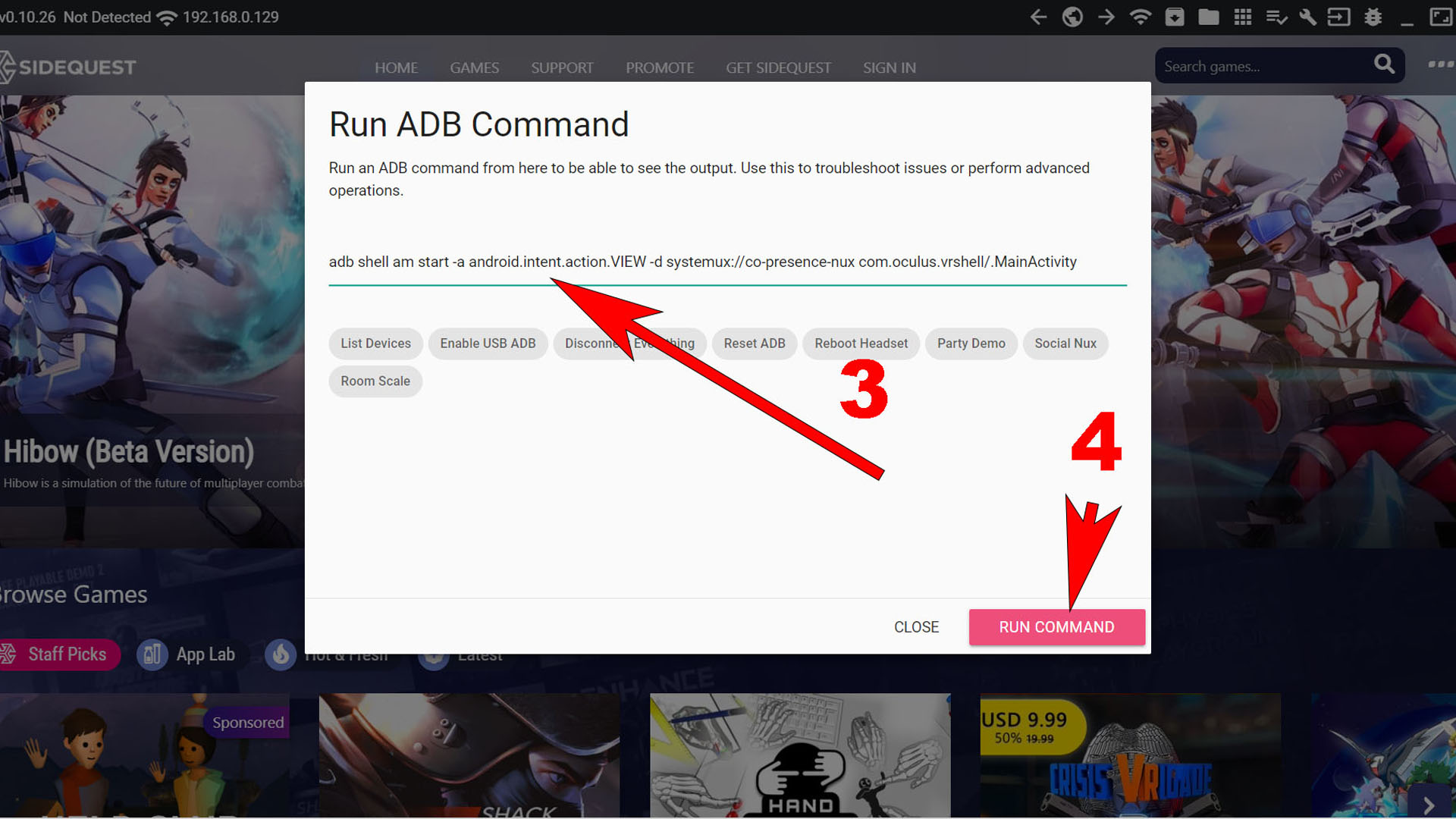Click the Run ADB Command dialog title
Viewport: 1456px width, 819px height.
[479, 124]
